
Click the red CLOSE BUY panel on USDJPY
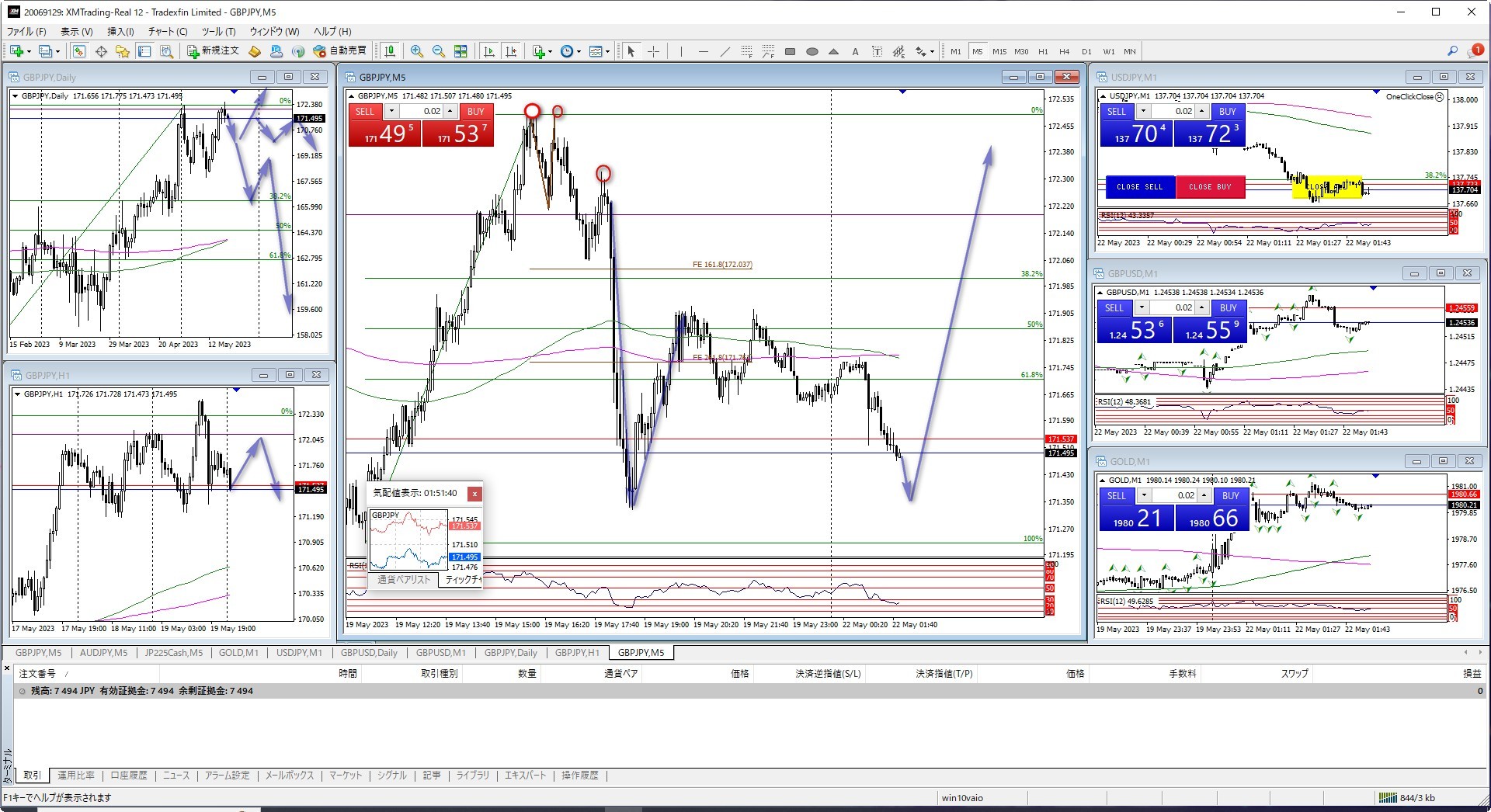[x=1209, y=187]
